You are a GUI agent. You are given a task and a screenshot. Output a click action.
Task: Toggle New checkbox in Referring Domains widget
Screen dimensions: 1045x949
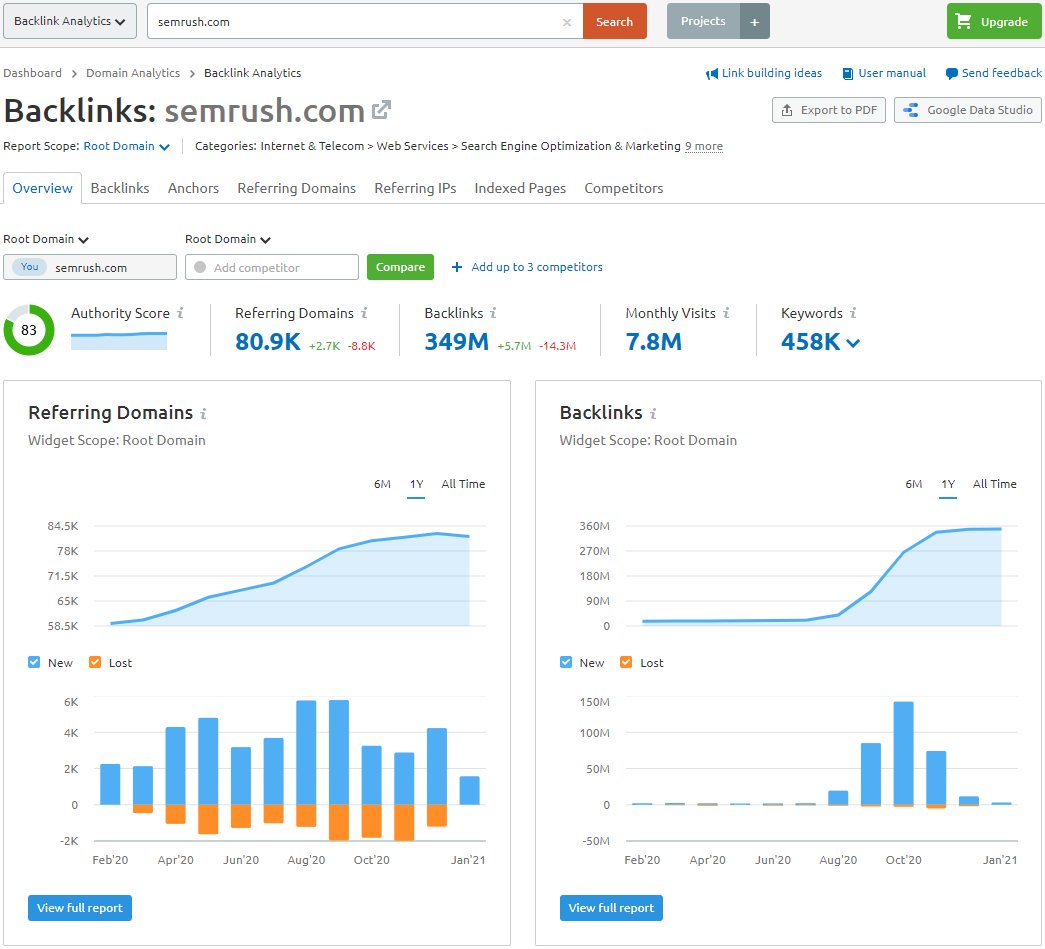34,662
